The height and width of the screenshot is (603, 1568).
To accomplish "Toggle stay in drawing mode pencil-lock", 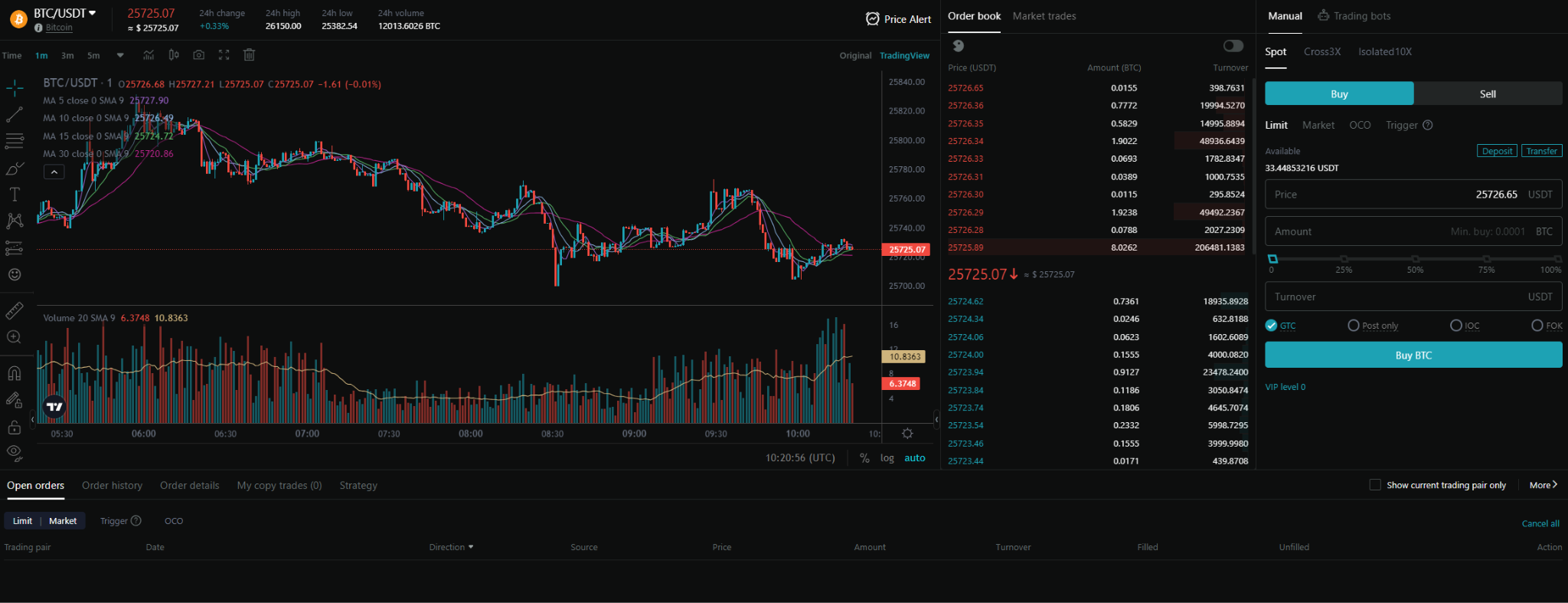I will 15,400.
